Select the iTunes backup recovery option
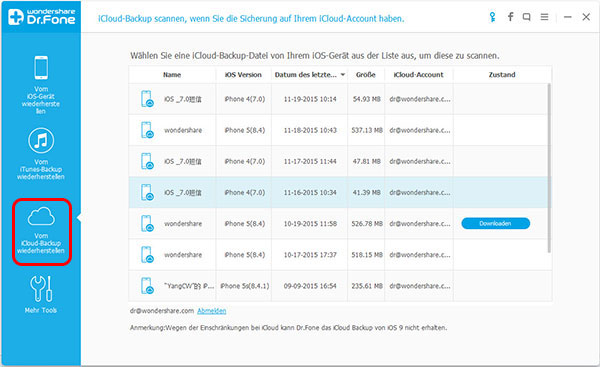The image size is (600, 367). 41,154
